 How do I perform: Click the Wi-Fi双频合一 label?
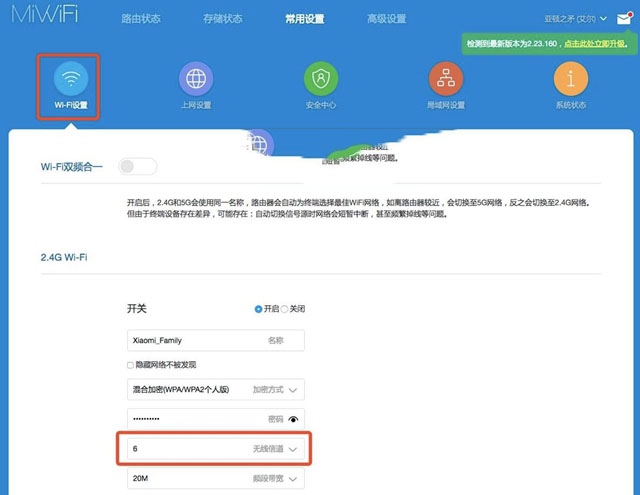71,167
